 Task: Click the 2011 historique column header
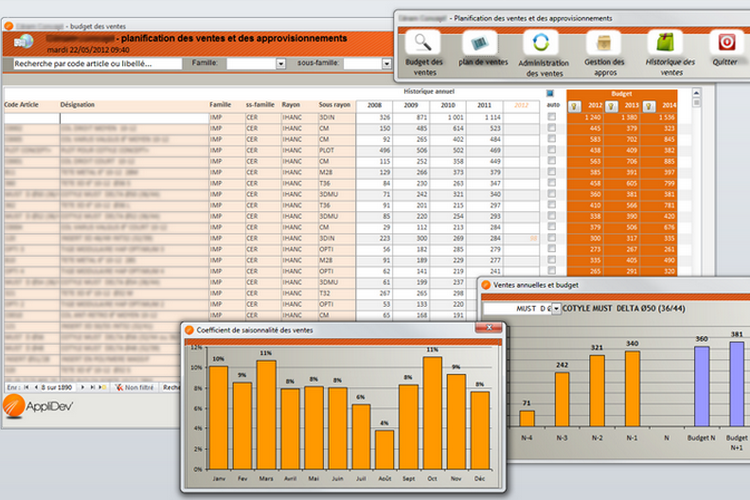pyautogui.click(x=484, y=105)
